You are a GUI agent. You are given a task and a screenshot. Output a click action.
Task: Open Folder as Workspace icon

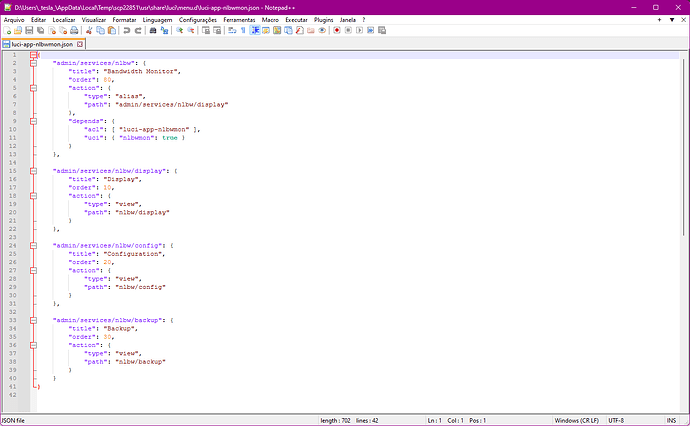(311, 30)
